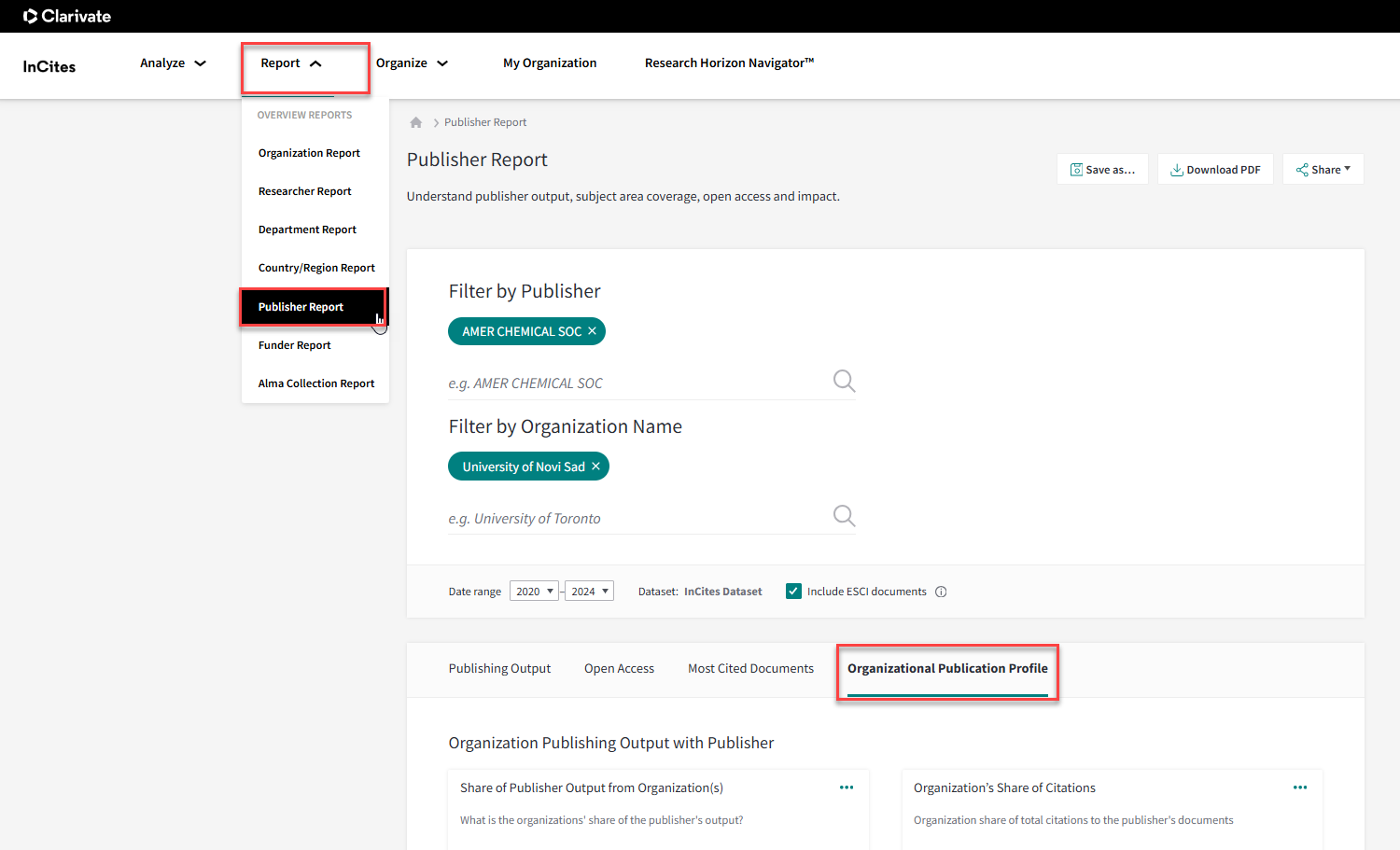Go to home via breadcrumb house icon
The image size is (1400, 850).
click(x=416, y=122)
